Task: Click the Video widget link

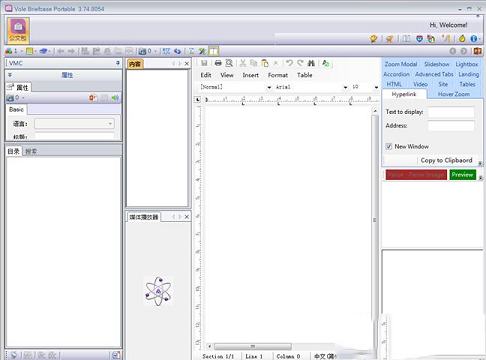Action: click(x=420, y=84)
